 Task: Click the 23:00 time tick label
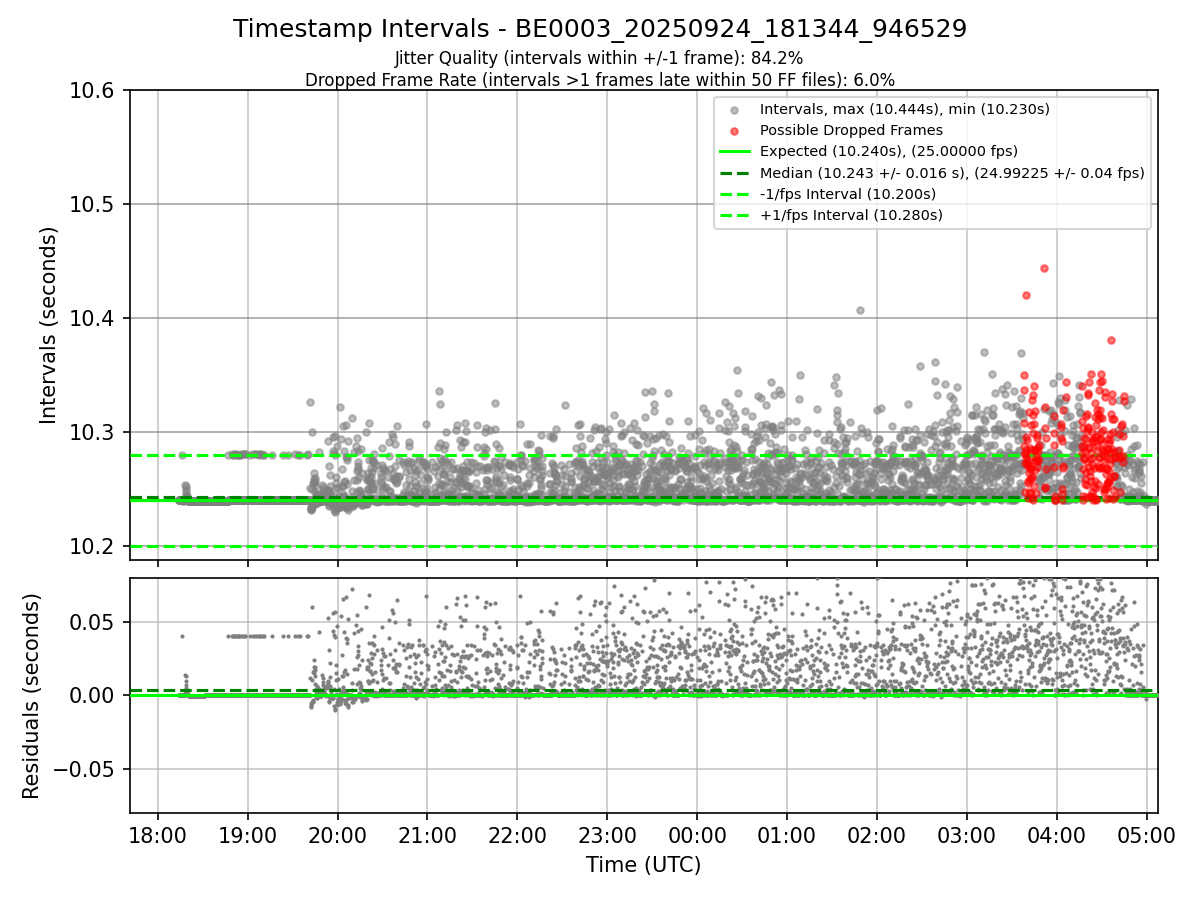pyautogui.click(x=607, y=834)
